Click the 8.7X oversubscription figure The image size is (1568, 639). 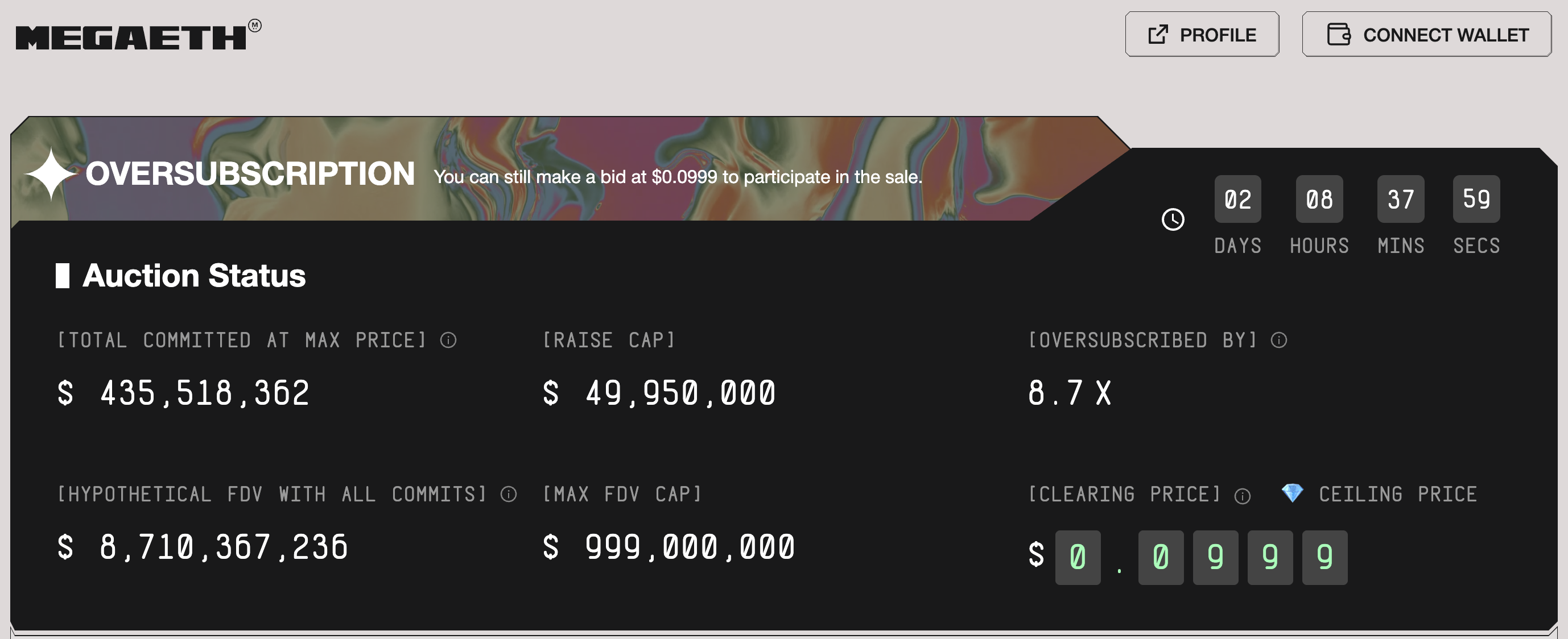point(1070,393)
